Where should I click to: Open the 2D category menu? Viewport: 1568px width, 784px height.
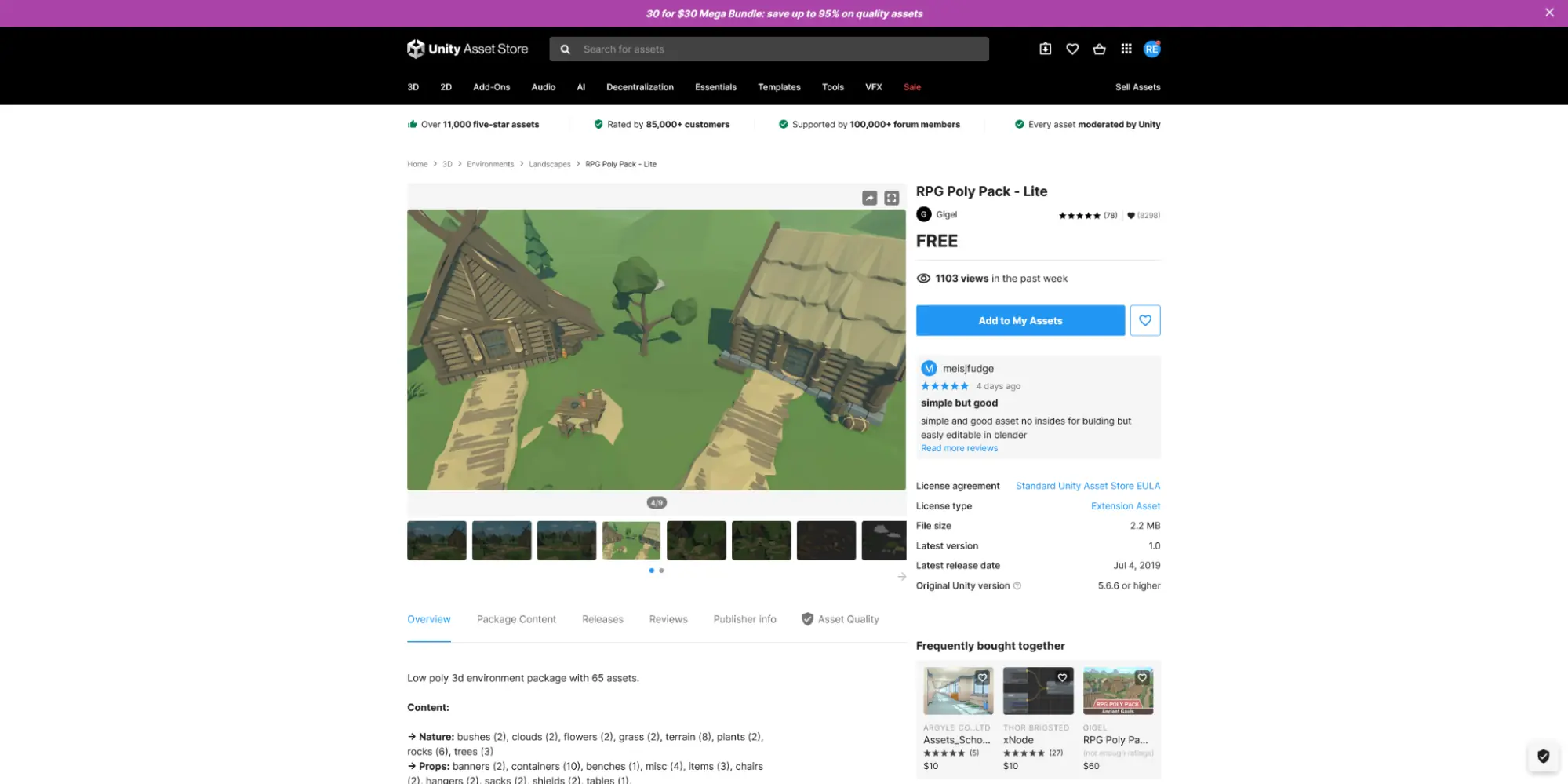click(x=446, y=87)
